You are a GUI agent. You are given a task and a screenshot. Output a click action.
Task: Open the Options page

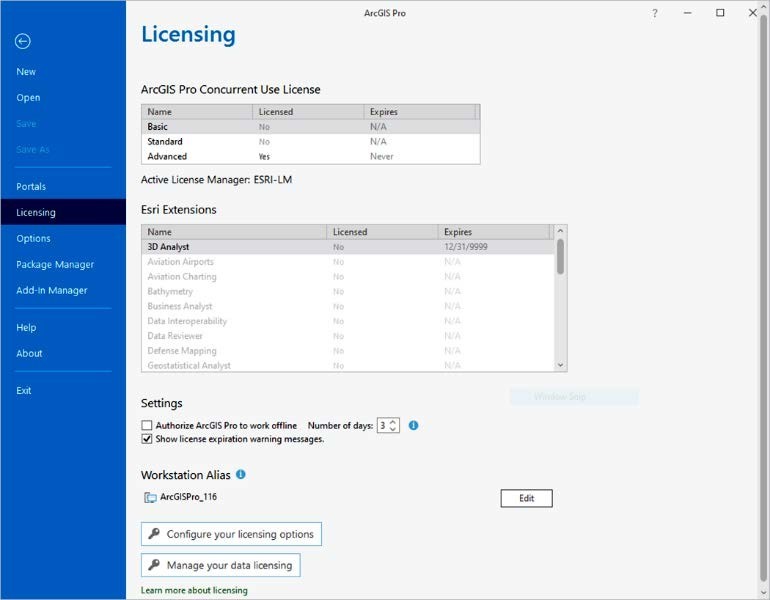(33, 239)
